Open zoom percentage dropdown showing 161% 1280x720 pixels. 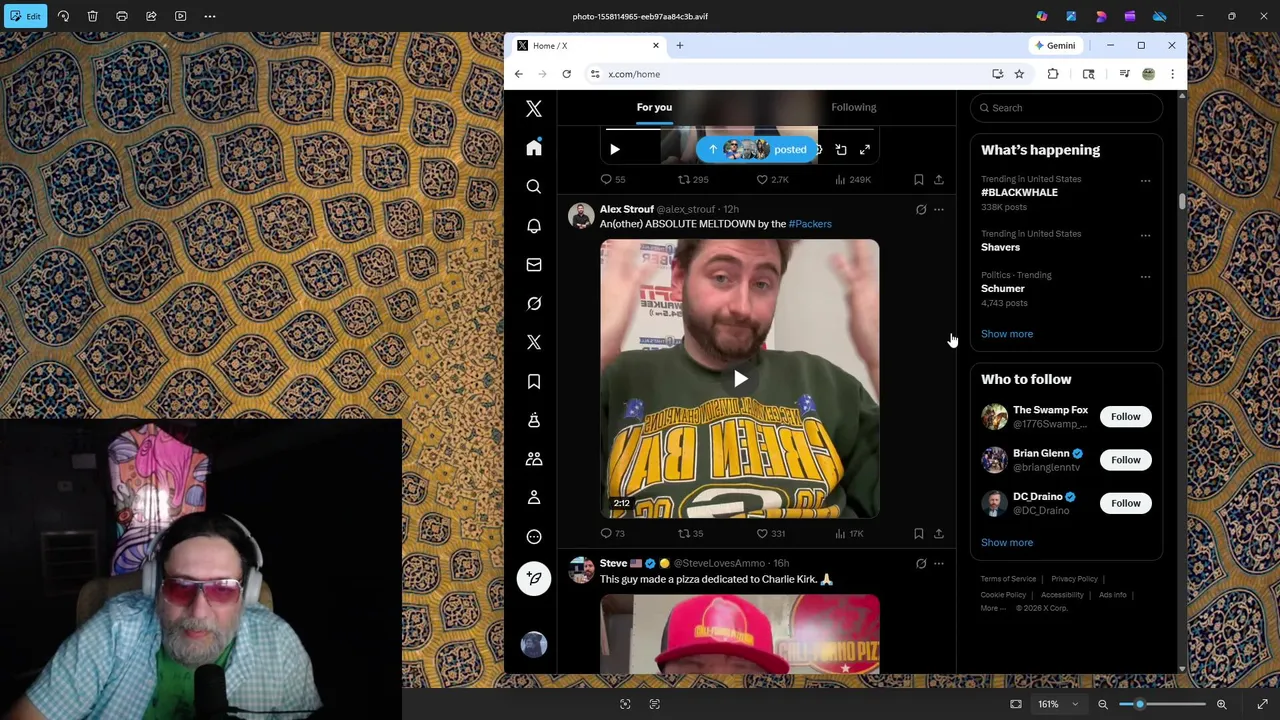pos(1058,704)
